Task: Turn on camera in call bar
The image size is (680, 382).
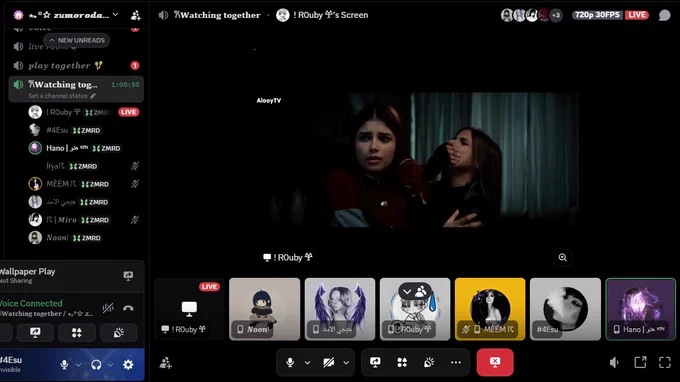Action: pos(329,362)
